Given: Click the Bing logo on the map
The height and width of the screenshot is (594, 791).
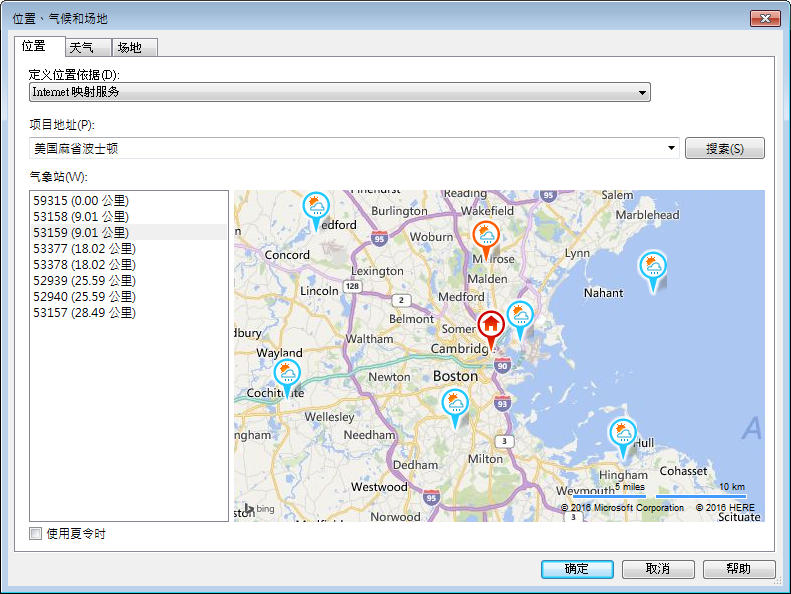Looking at the screenshot, I should tap(259, 508).
